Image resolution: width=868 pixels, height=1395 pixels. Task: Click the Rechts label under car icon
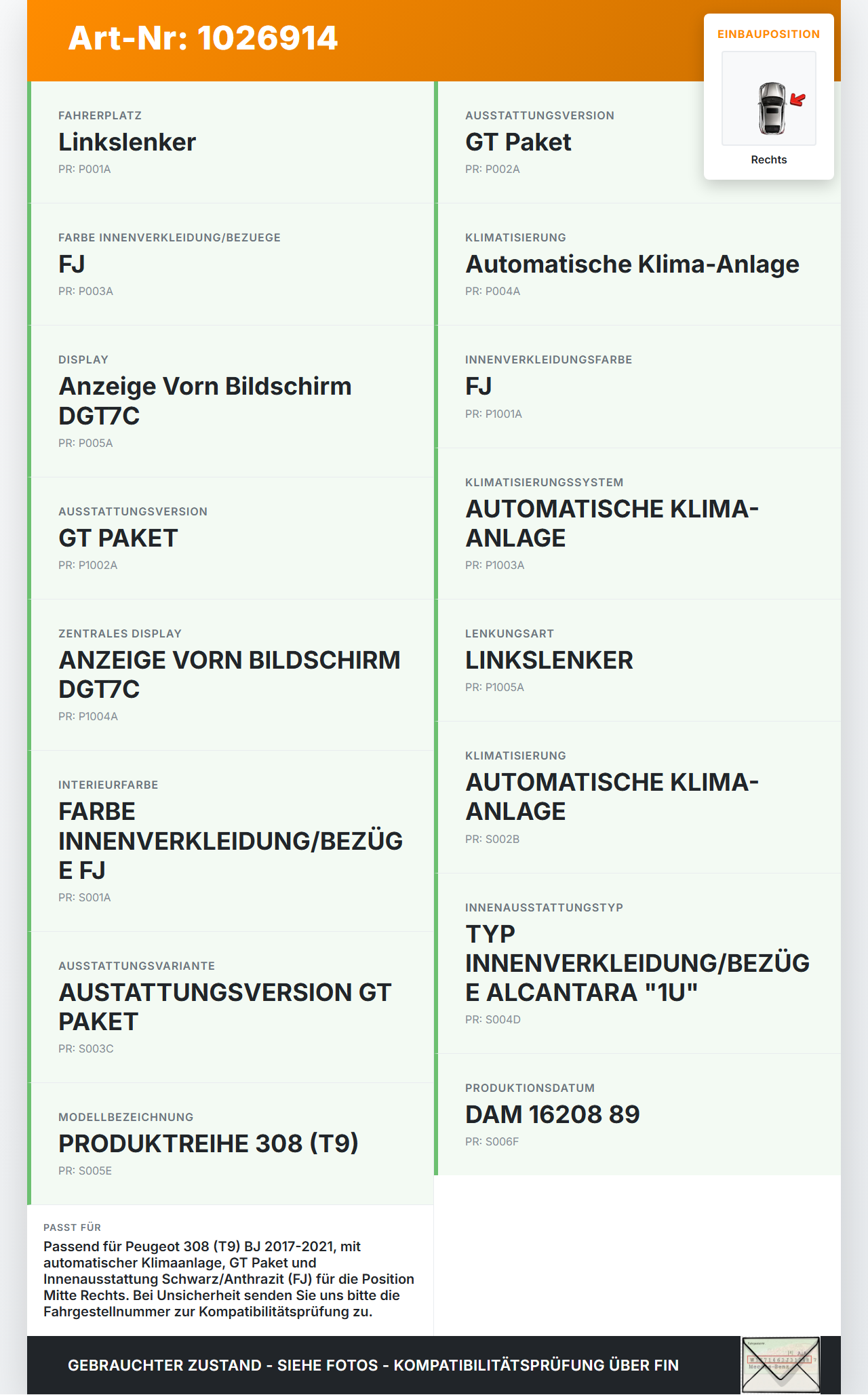[x=769, y=159]
